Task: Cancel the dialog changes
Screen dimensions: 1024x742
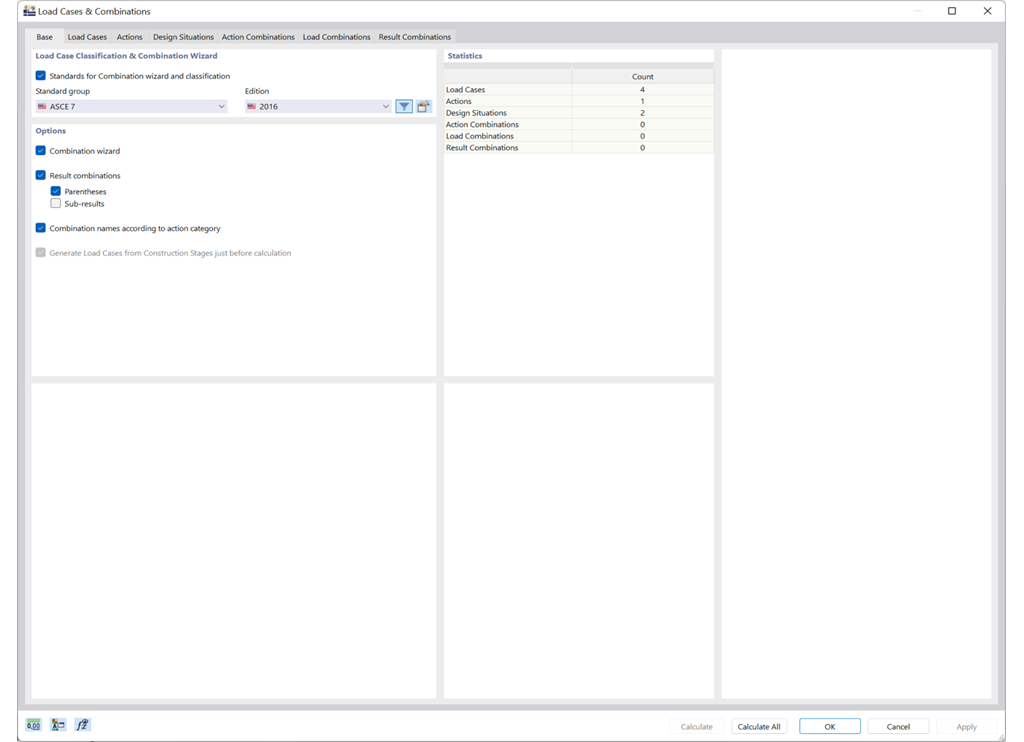Action: click(x=897, y=726)
